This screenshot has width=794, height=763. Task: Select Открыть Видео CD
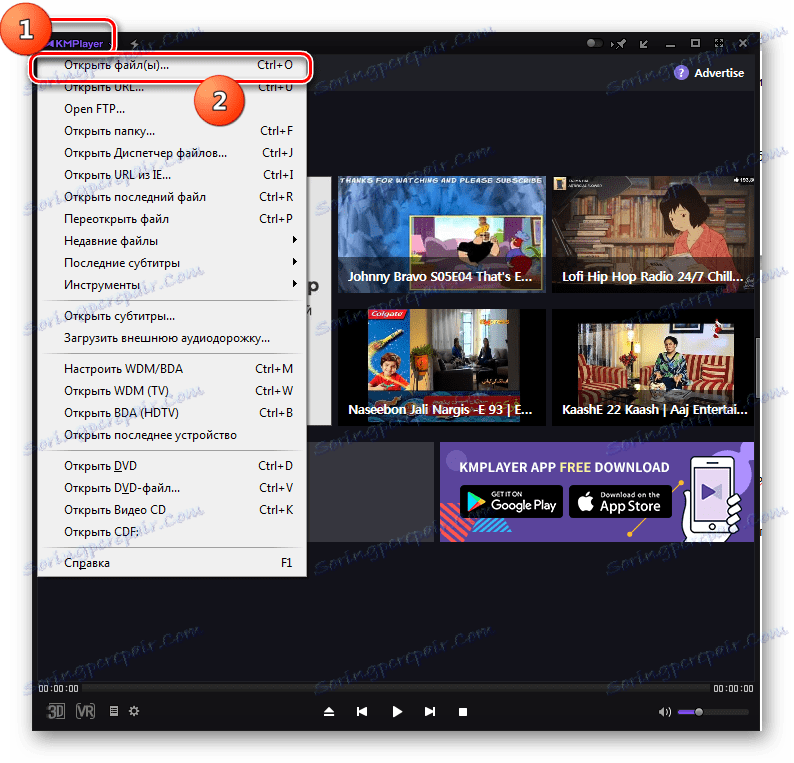tap(172, 509)
